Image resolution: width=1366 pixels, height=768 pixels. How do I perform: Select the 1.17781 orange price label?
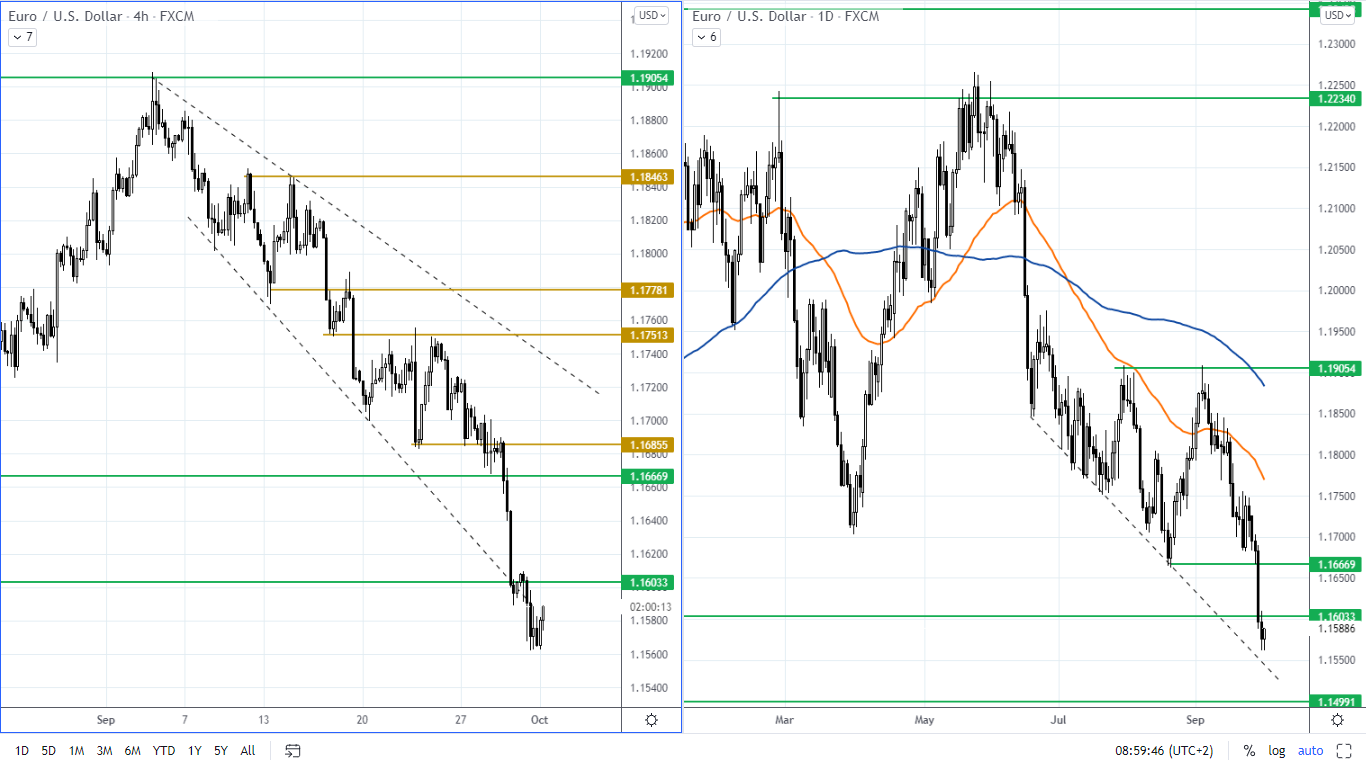(x=650, y=290)
